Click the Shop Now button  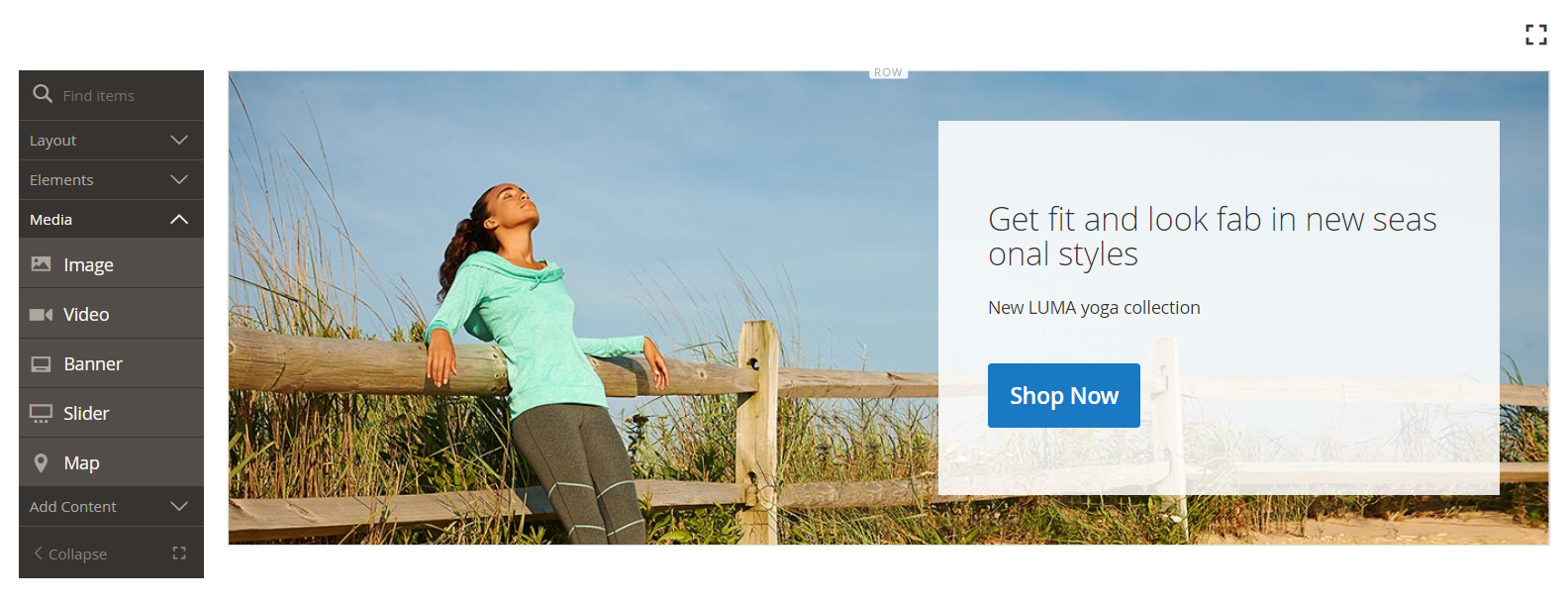(1064, 395)
